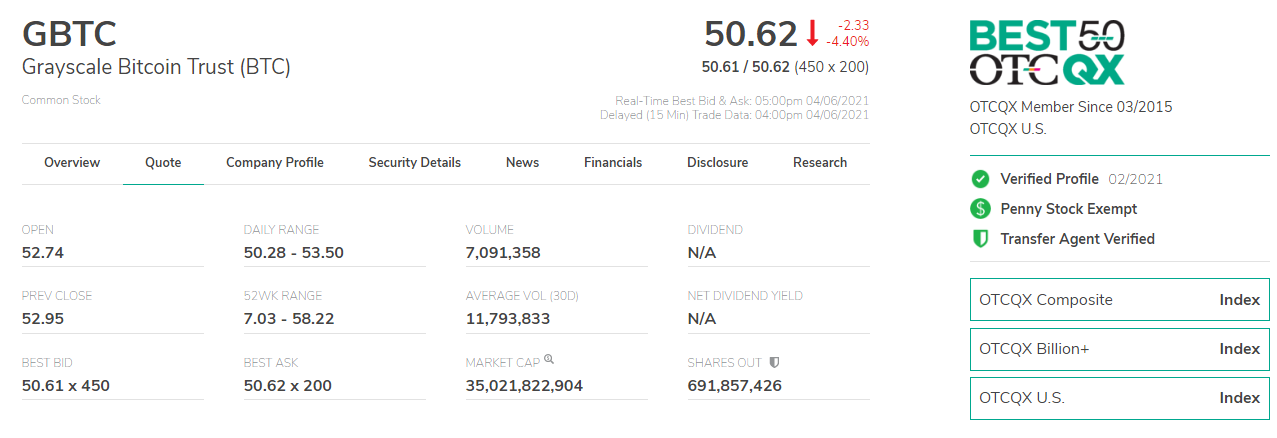Open the OTCQX Composite index
The height and width of the screenshot is (438, 1277).
(1119, 300)
